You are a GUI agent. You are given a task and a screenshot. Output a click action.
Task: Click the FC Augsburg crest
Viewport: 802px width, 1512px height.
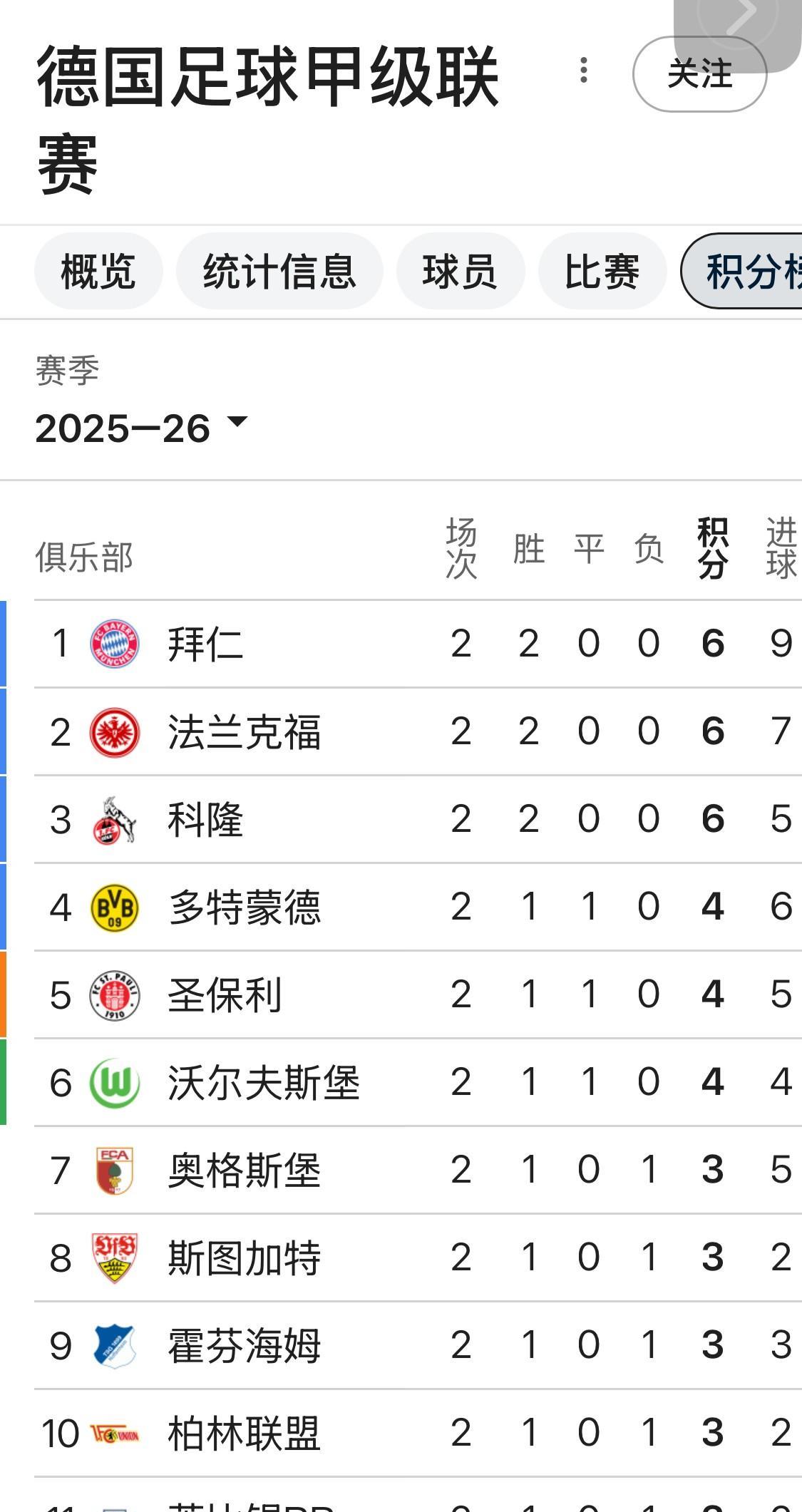(114, 1171)
